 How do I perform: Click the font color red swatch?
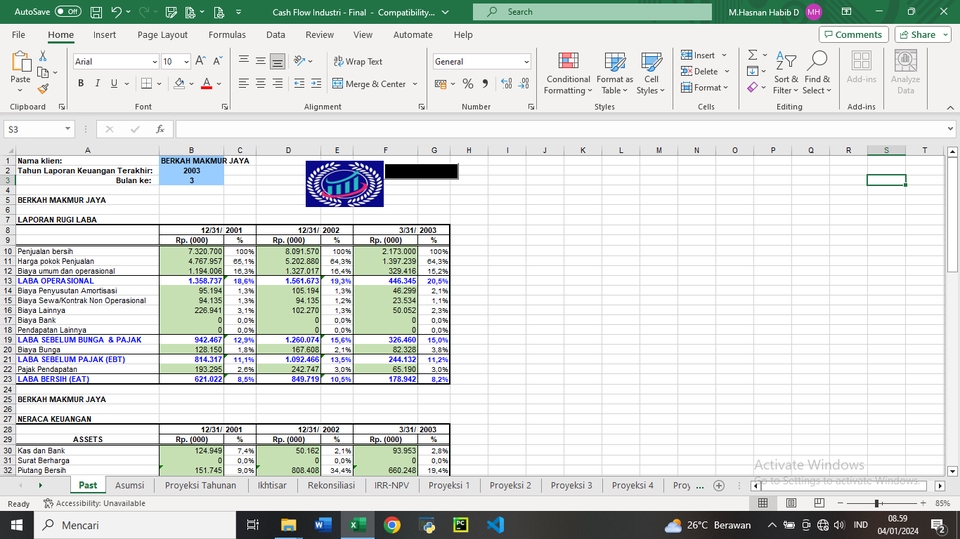206,84
